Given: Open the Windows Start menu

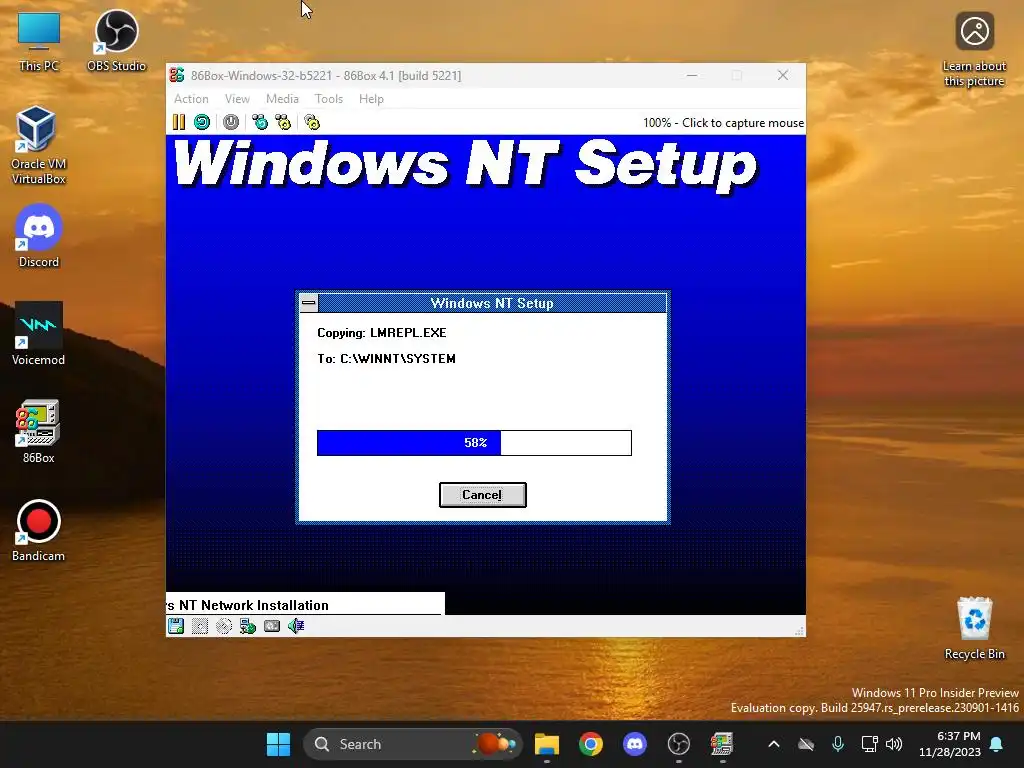Looking at the screenshot, I should [x=278, y=744].
